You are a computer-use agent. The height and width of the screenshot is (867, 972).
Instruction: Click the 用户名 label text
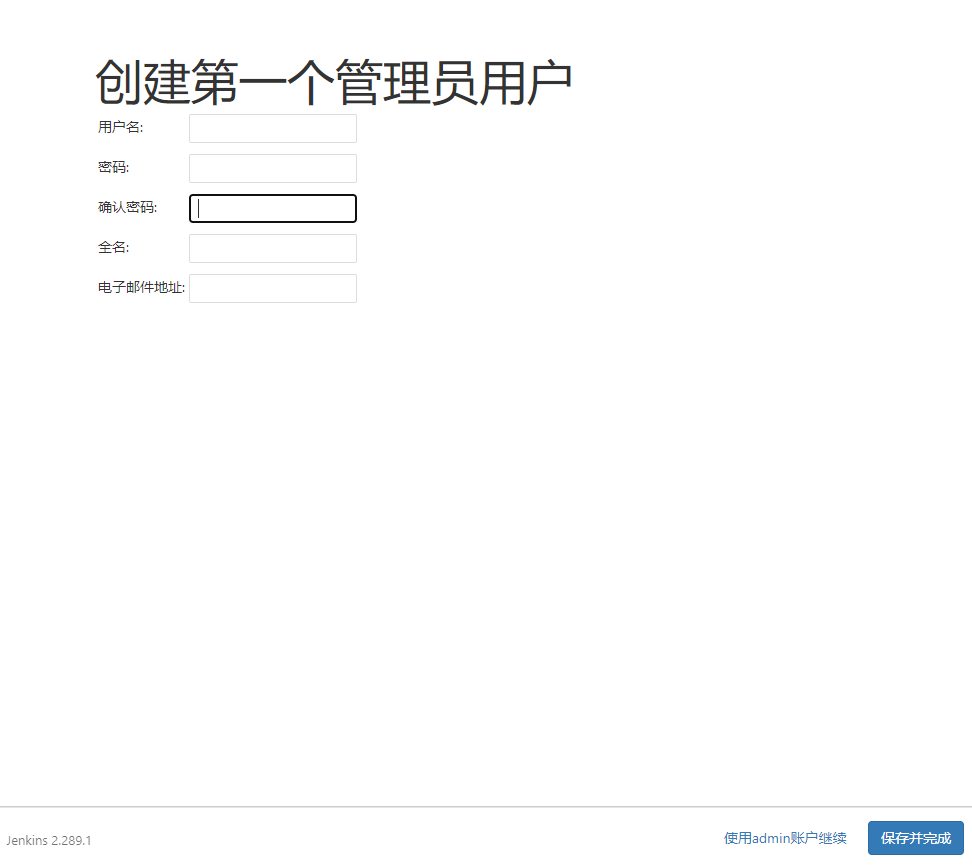coord(120,128)
